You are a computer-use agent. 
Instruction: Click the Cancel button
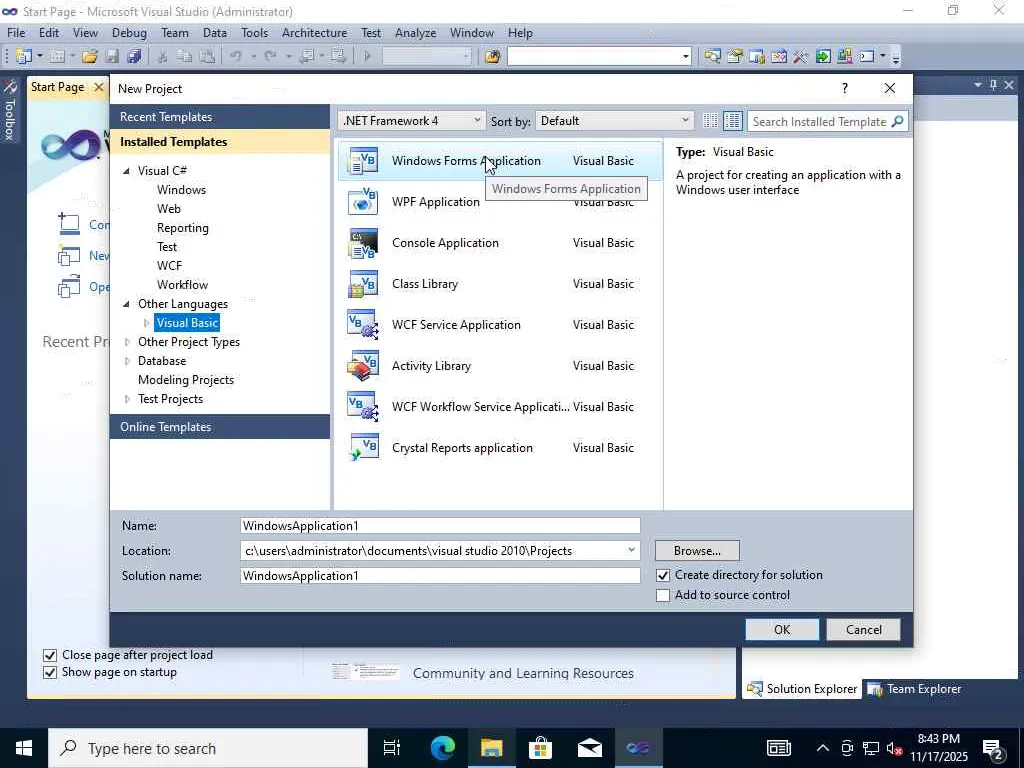pyautogui.click(x=863, y=630)
